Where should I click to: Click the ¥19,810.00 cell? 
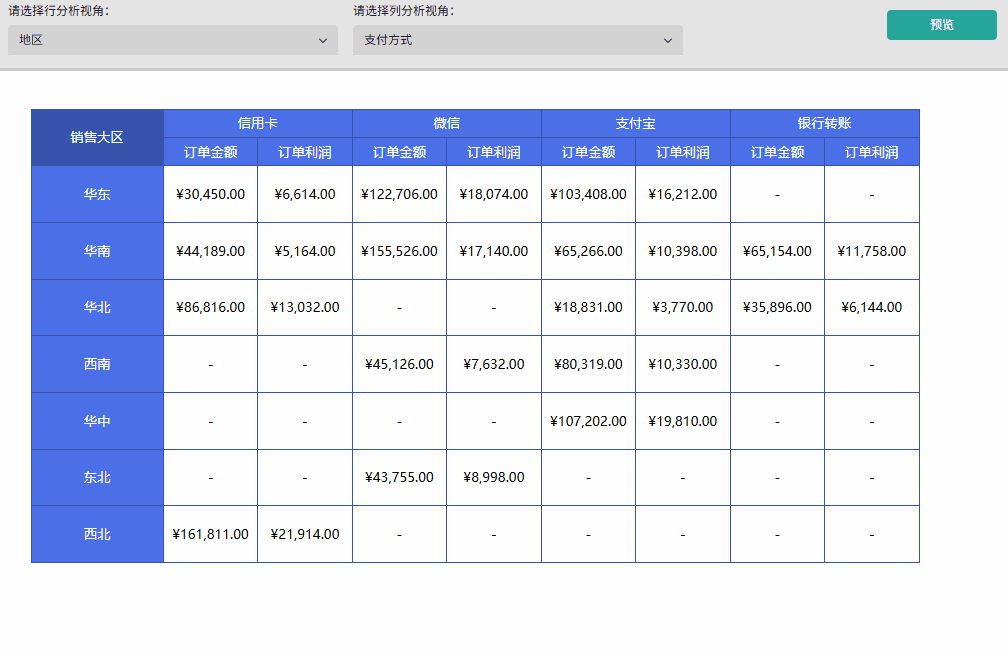click(683, 421)
